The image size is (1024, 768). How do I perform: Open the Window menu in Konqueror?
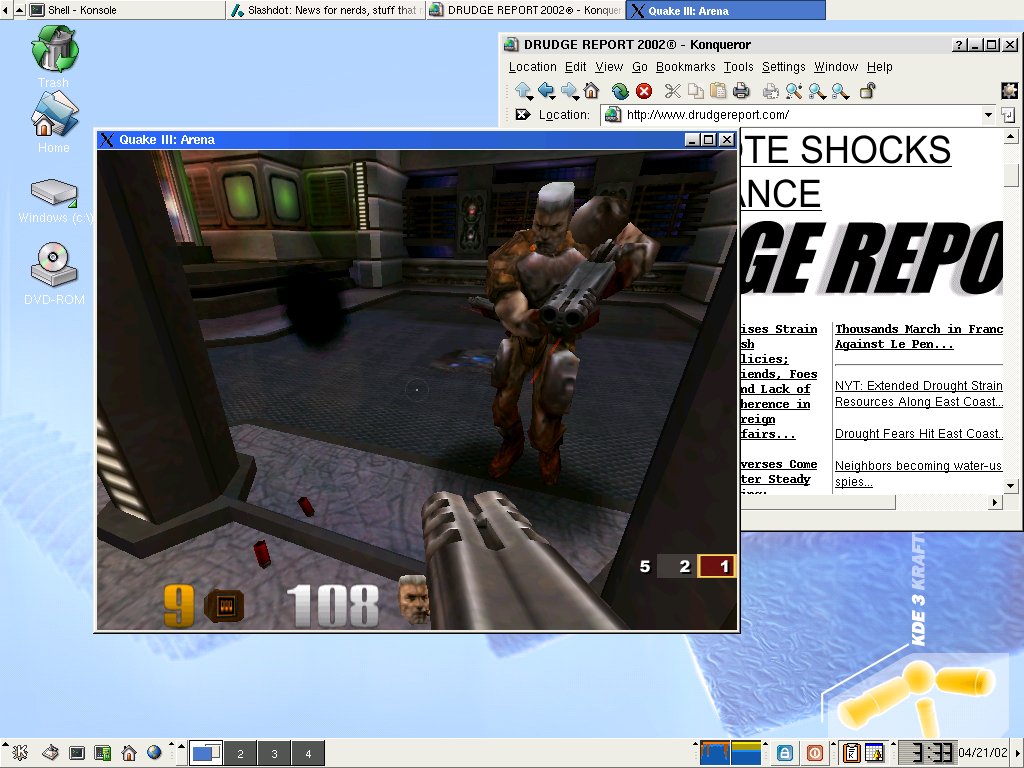pos(836,67)
